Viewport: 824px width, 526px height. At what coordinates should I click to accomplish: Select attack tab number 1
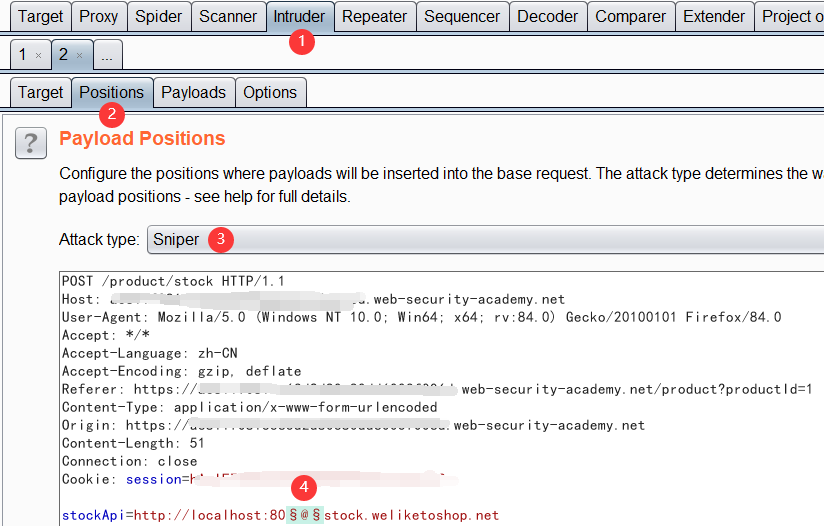click(x=22, y=54)
